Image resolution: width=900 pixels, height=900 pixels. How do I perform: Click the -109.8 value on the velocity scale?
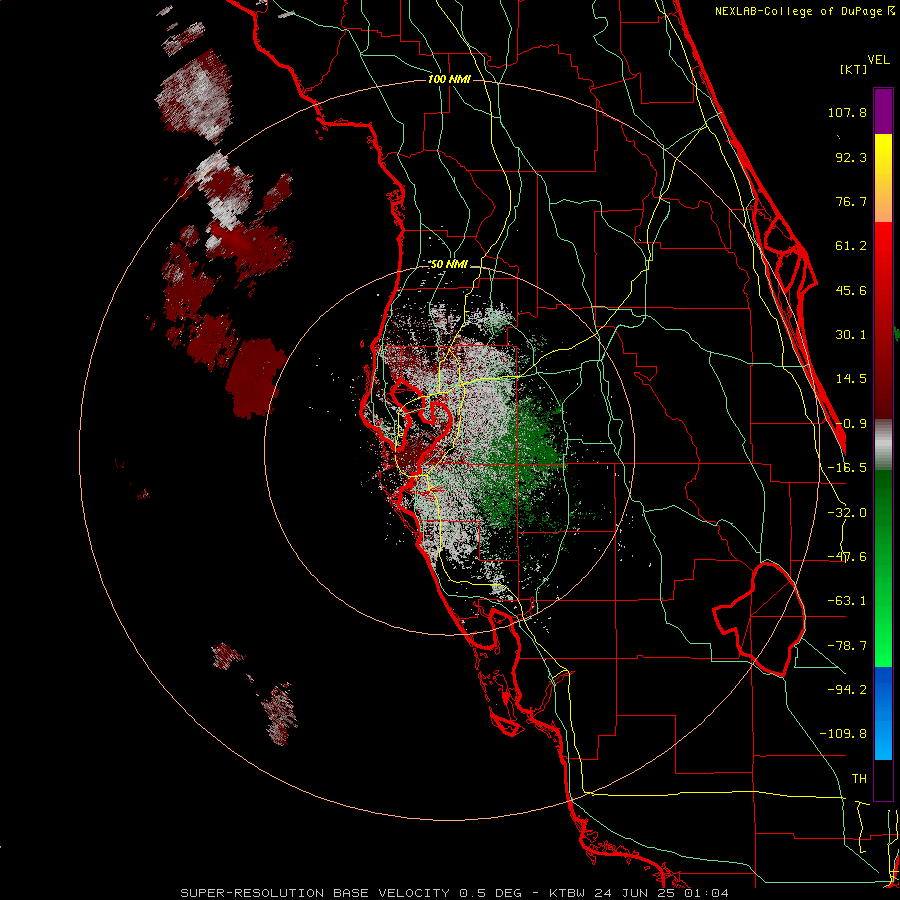click(843, 734)
